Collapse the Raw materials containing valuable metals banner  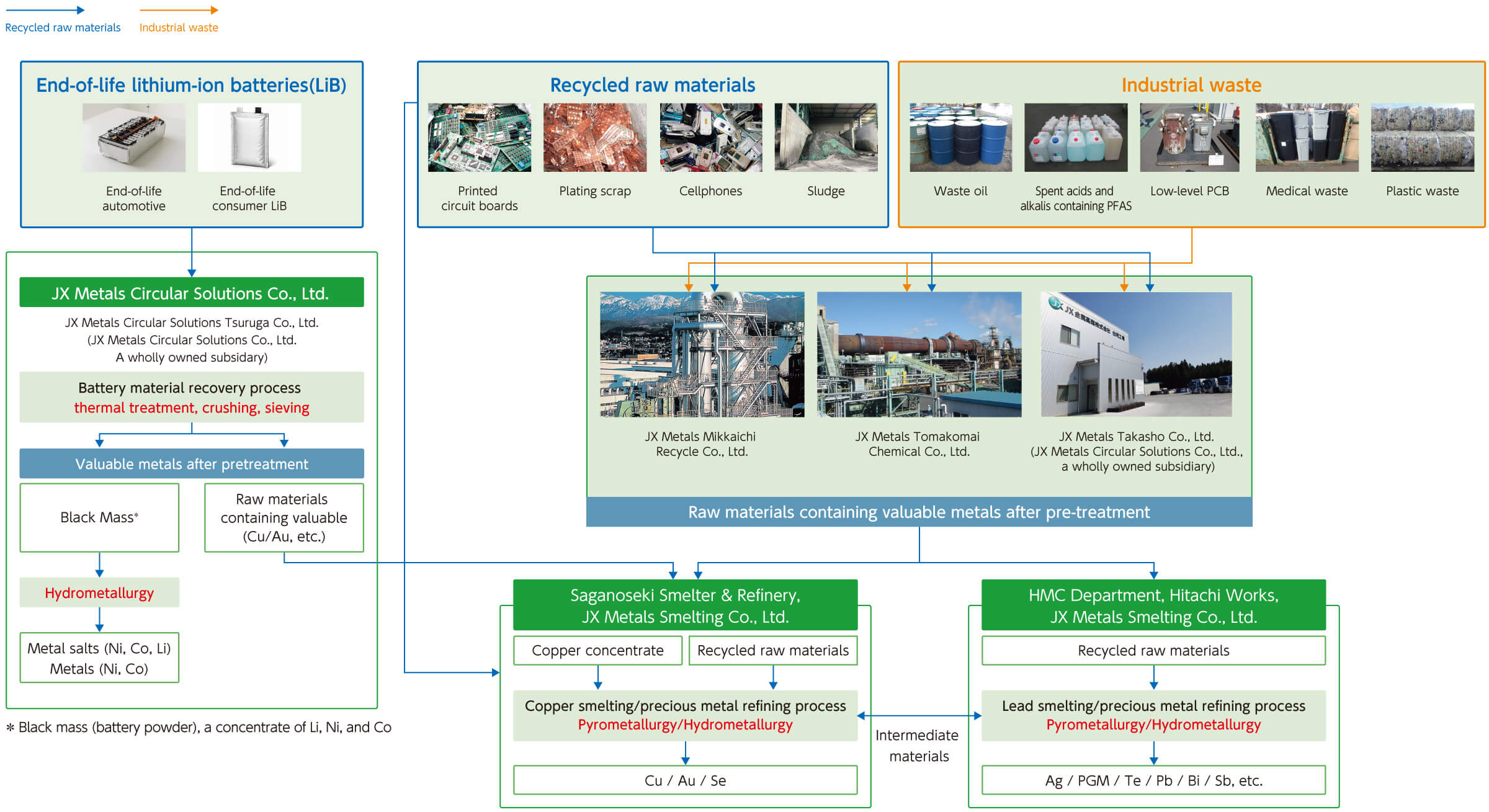point(918,512)
